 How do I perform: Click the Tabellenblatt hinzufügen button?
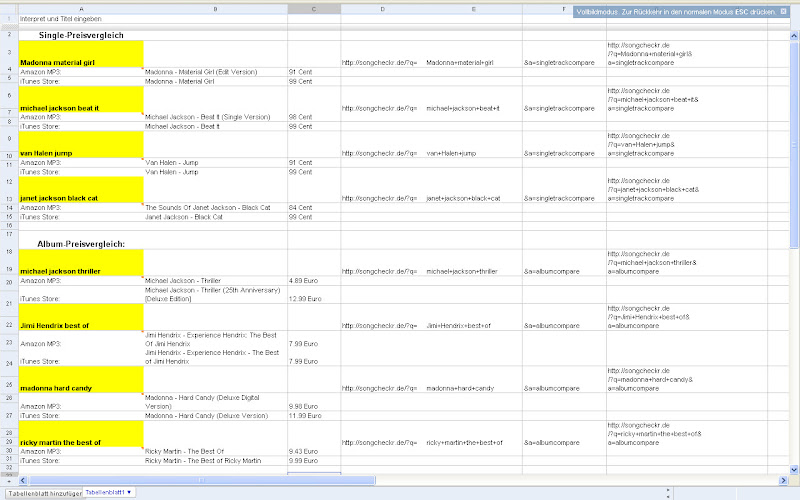click(45, 493)
